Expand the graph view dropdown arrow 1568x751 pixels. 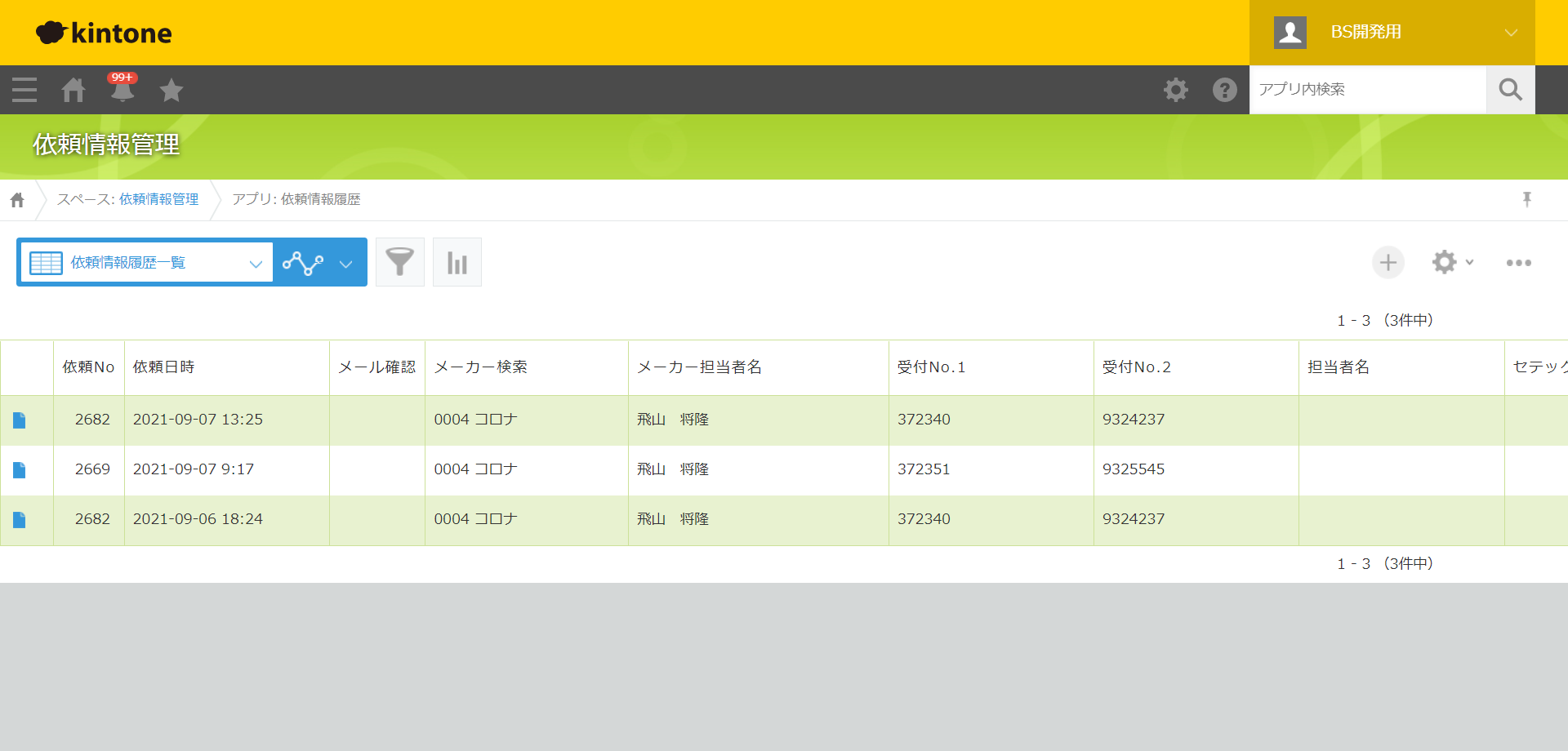pos(345,263)
